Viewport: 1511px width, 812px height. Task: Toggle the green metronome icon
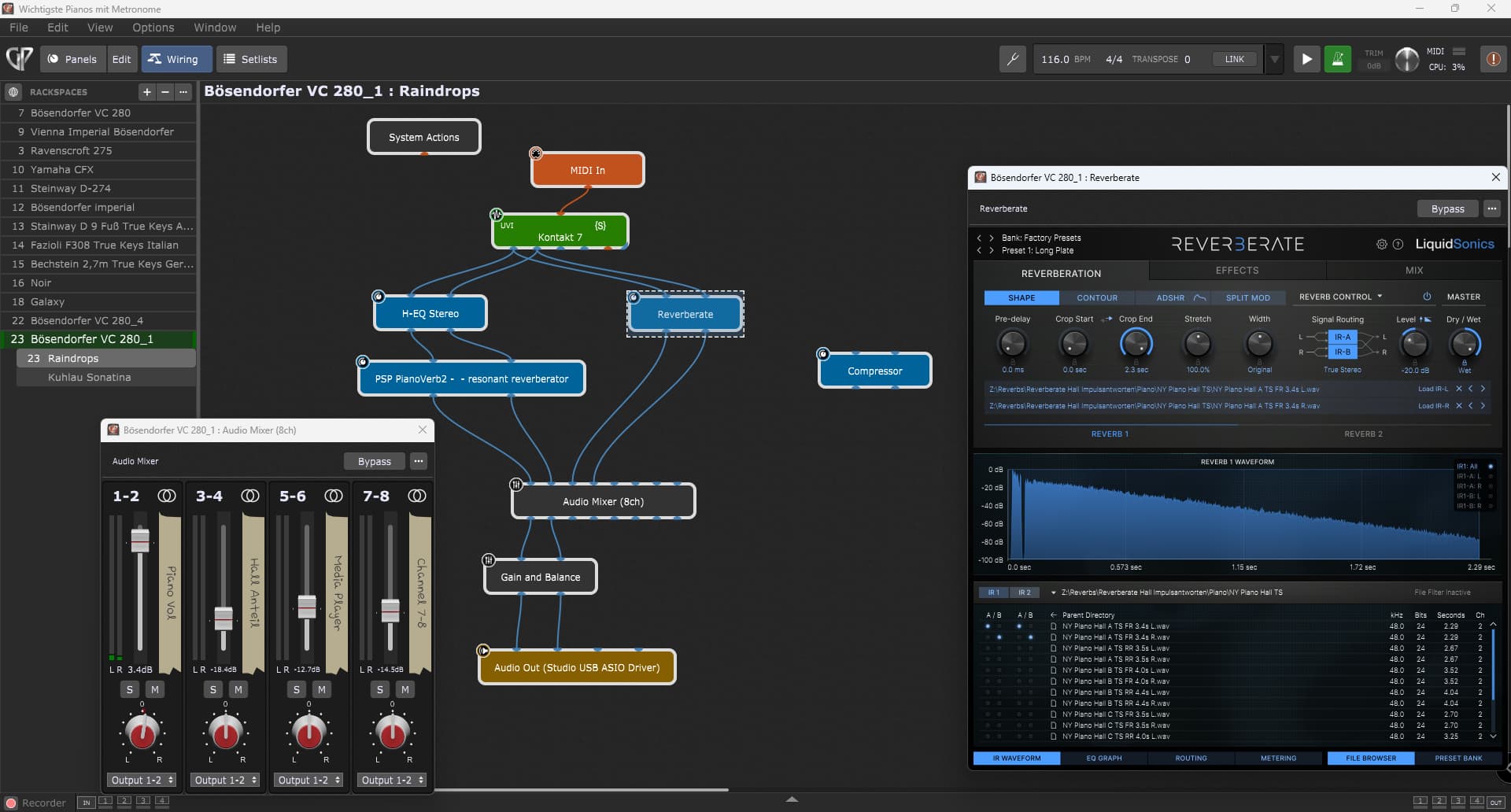tap(1337, 59)
